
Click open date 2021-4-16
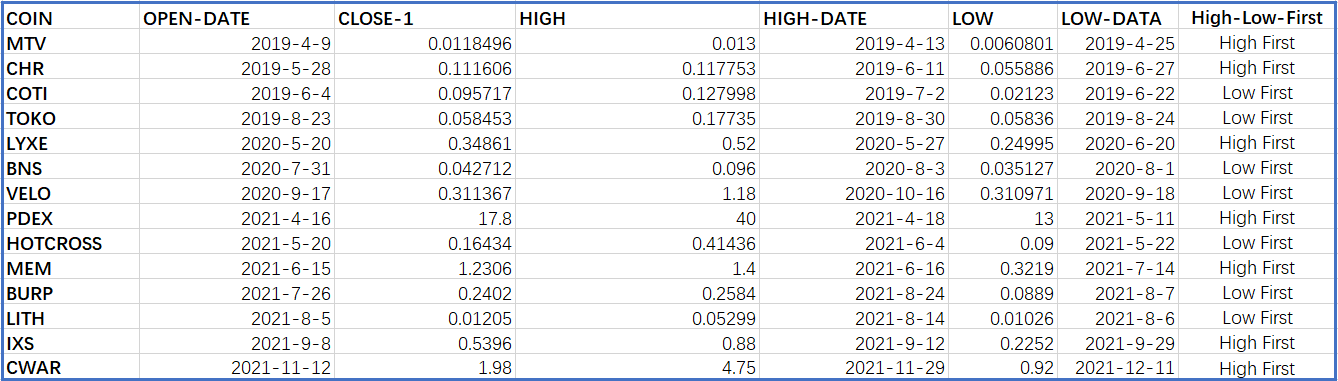[x=288, y=218]
